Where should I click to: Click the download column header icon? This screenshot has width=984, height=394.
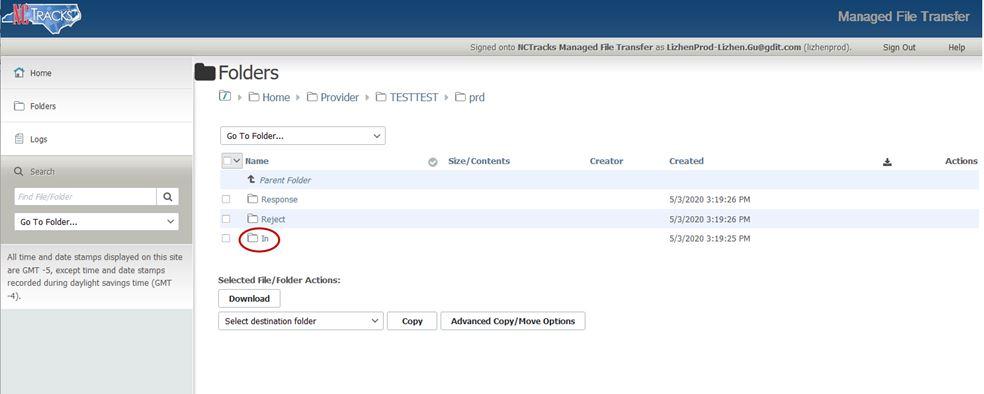(887, 162)
